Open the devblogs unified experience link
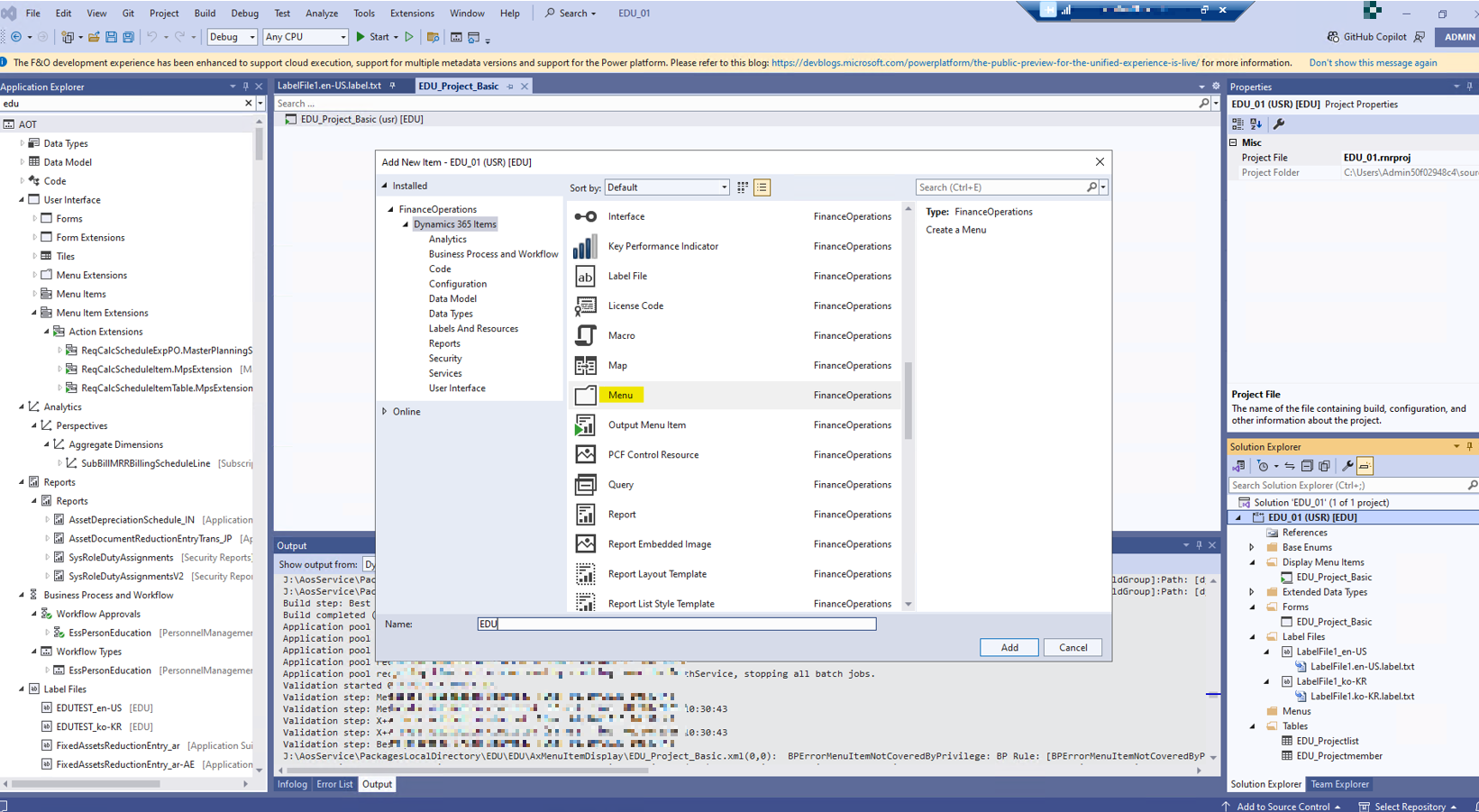This screenshot has width=1479, height=812. click(985, 63)
